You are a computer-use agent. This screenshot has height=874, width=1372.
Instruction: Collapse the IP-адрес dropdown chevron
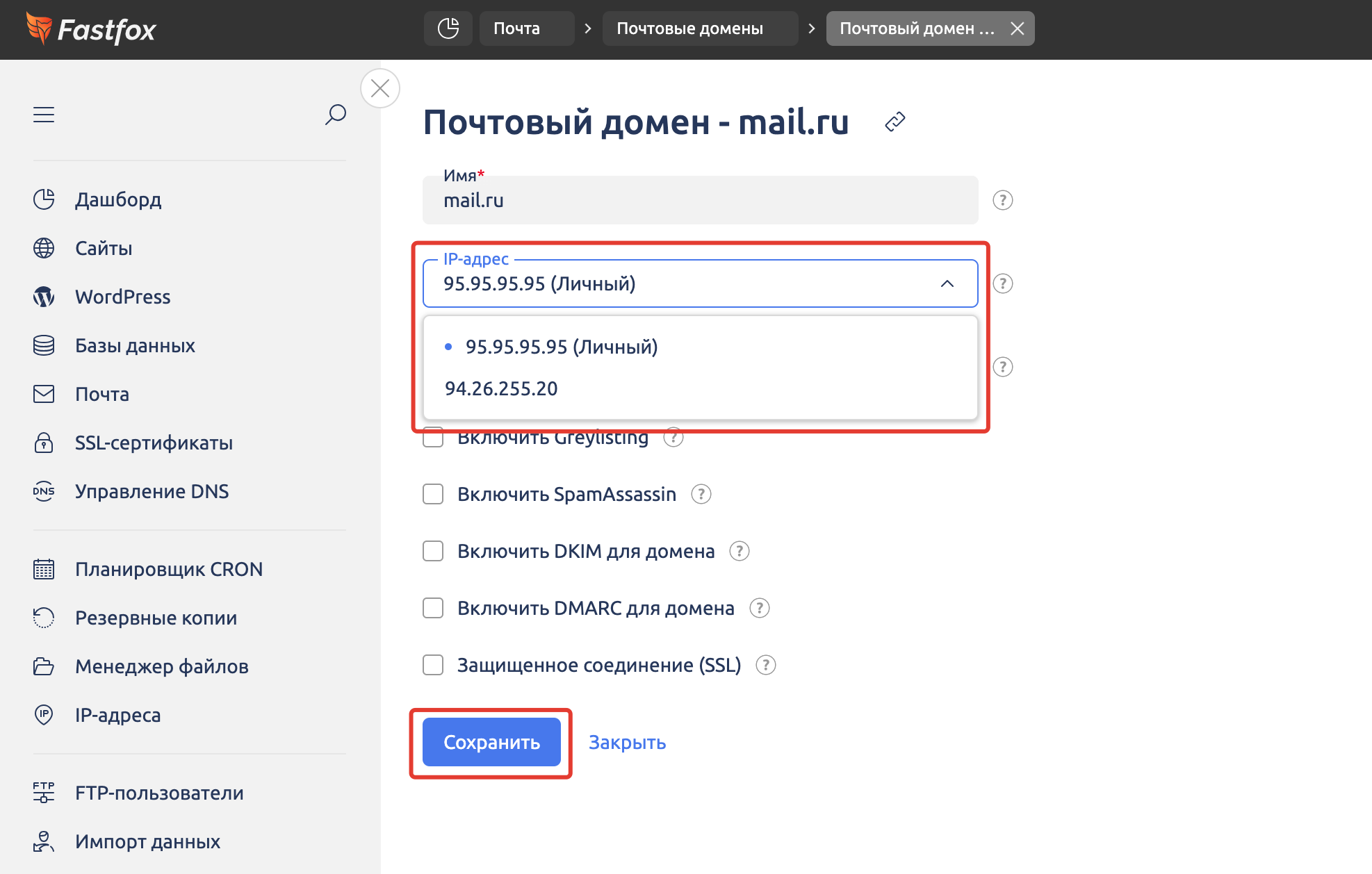[x=947, y=283]
